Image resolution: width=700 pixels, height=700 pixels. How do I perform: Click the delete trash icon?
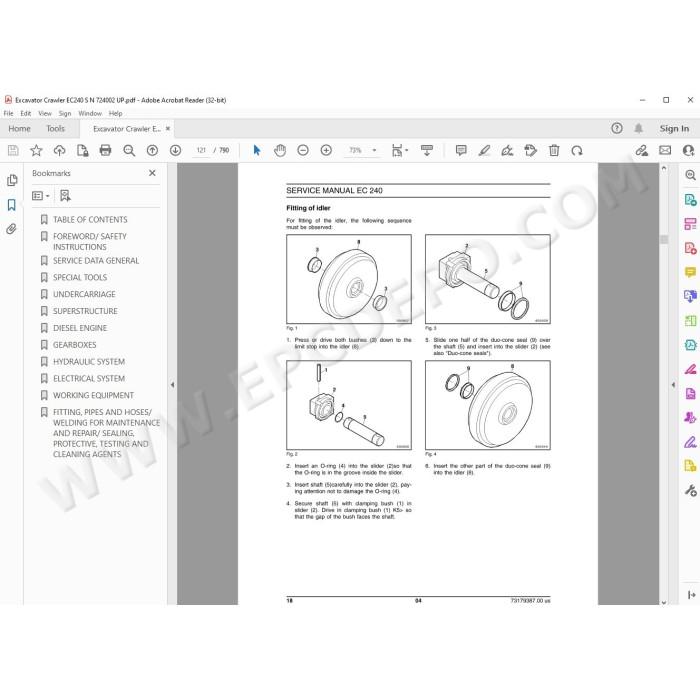(554, 150)
